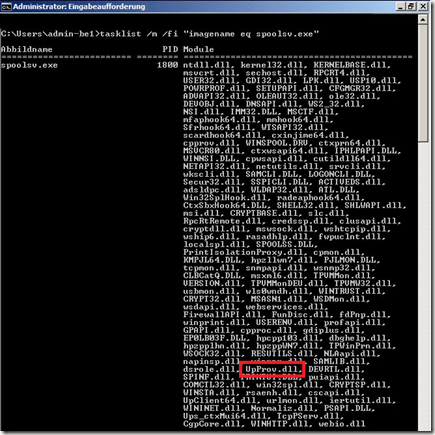Click the PID value 1800
This screenshot has width=435, height=435.
pos(167,65)
